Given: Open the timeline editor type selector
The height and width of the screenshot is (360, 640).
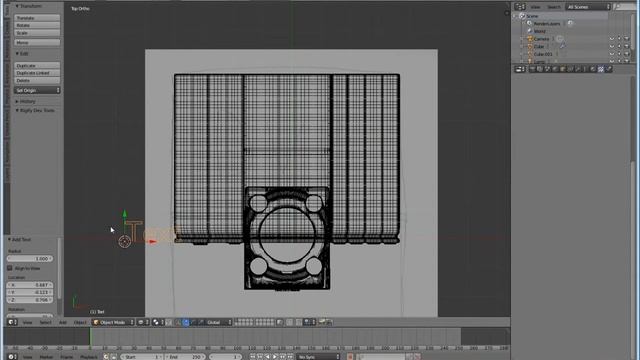Looking at the screenshot, I should (13, 357).
